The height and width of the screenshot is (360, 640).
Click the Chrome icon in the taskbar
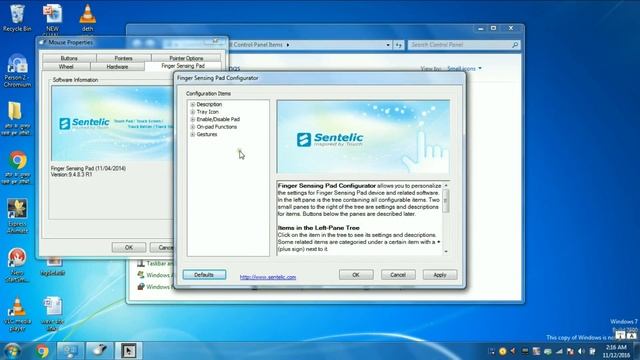(42, 351)
